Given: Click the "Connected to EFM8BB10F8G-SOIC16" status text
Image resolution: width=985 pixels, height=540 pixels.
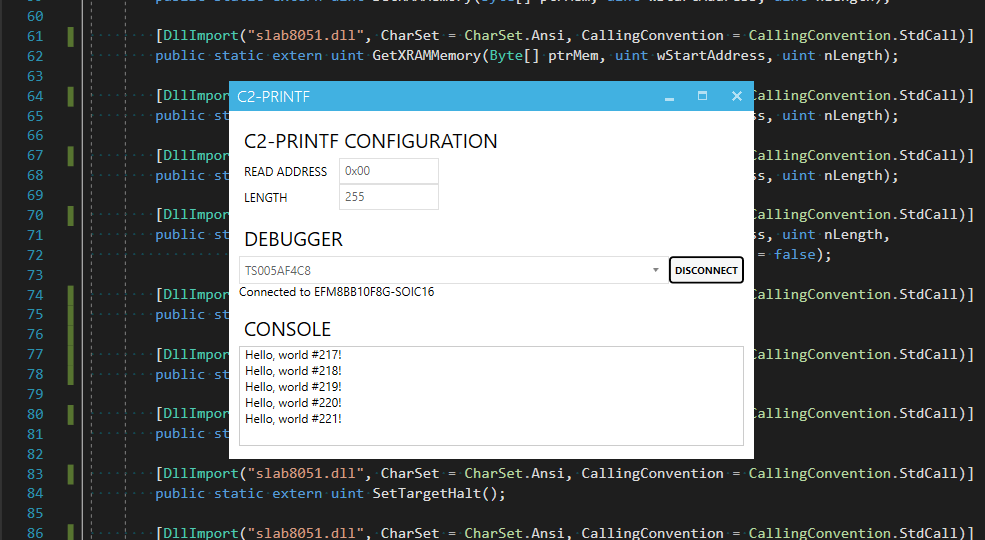Looking at the screenshot, I should [336, 292].
